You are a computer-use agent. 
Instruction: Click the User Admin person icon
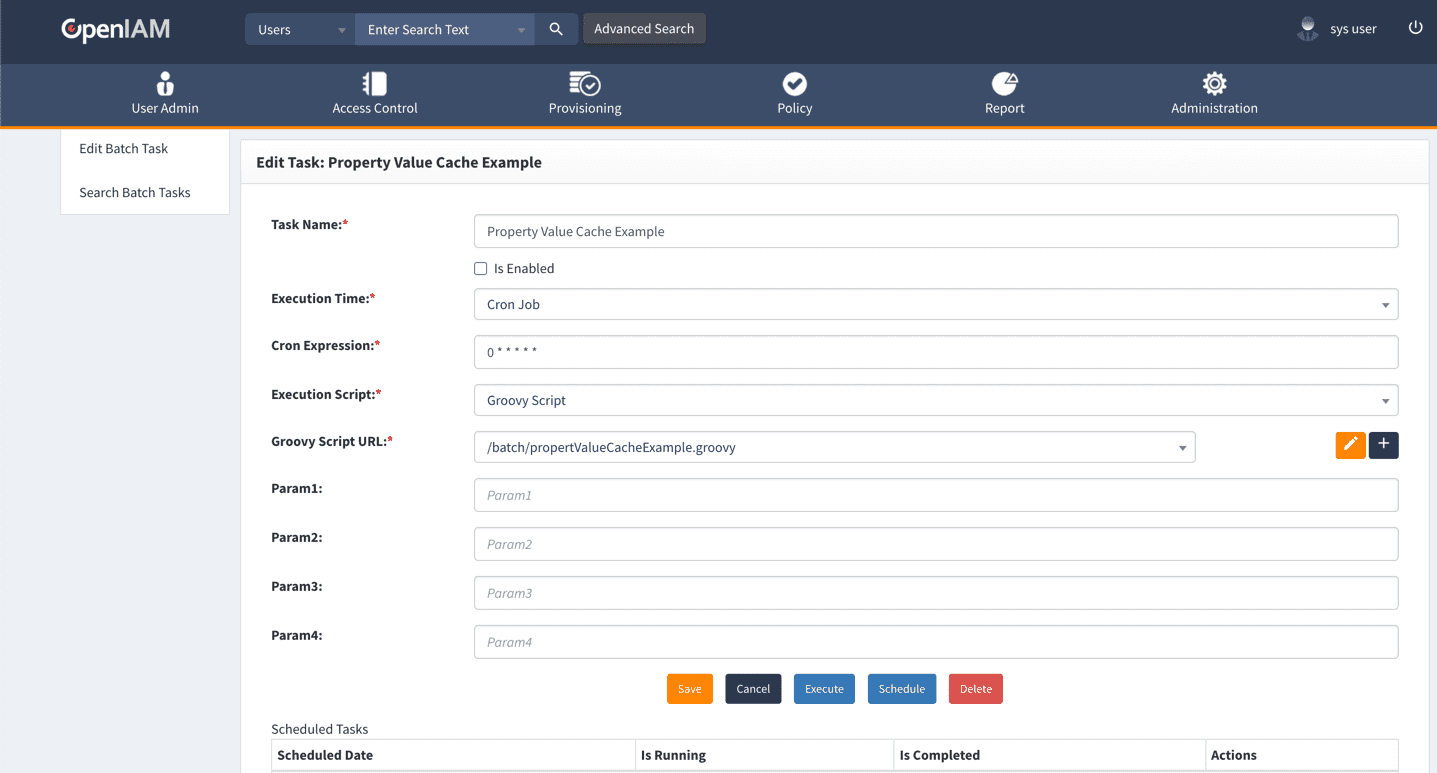click(165, 83)
